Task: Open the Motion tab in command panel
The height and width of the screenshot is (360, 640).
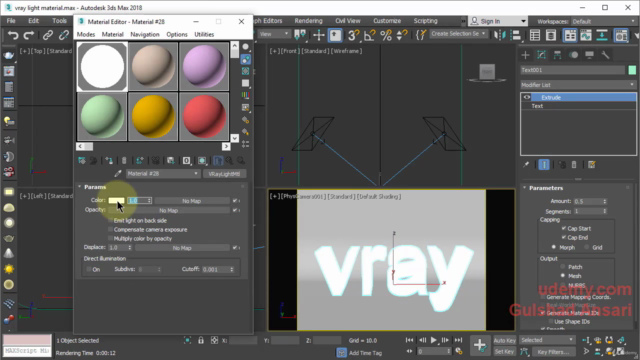Action: click(573, 55)
